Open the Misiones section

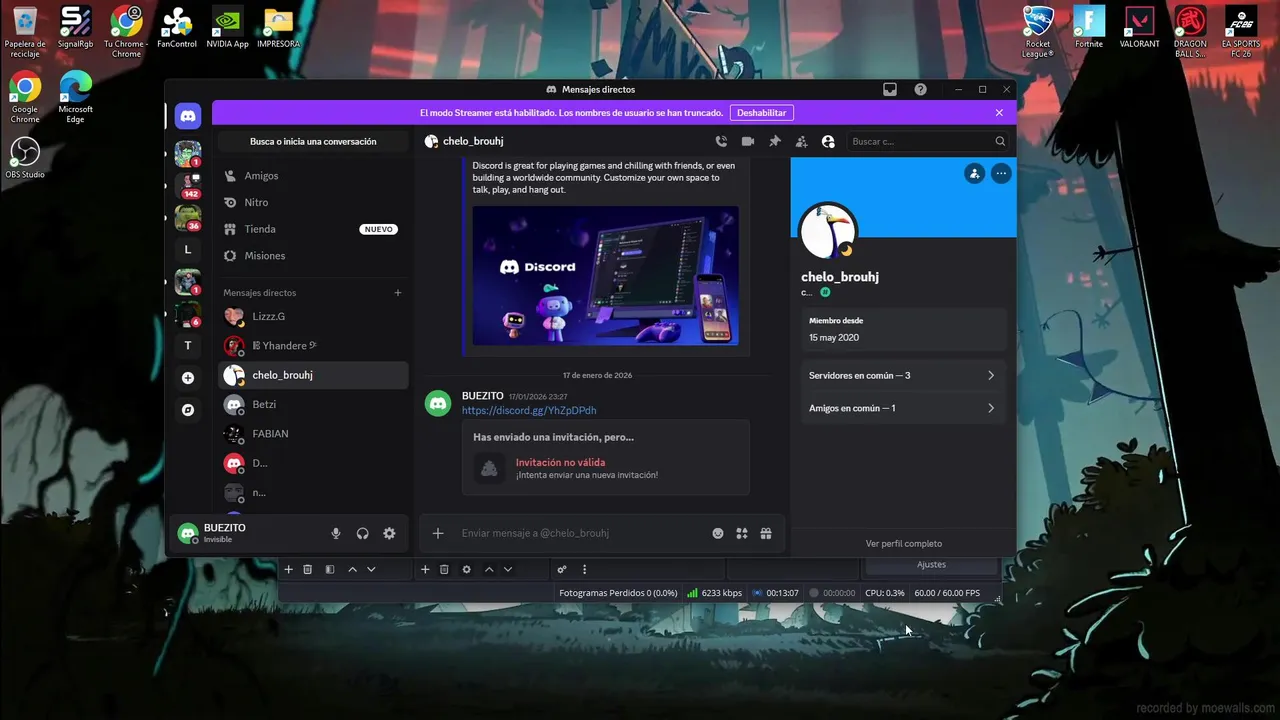click(313, 256)
